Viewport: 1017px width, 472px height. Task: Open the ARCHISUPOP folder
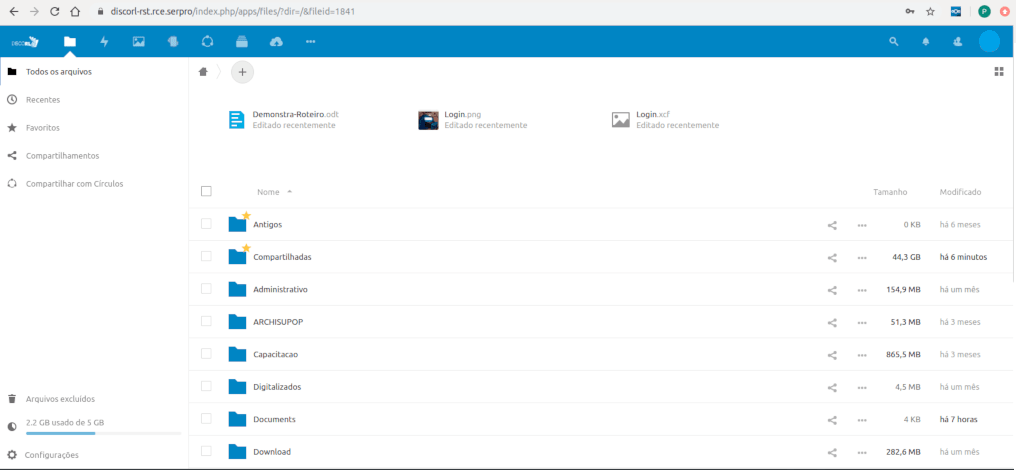tap(277, 322)
